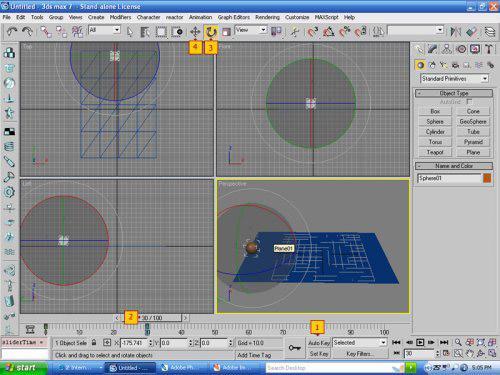Click the Mirror tool icon
Viewport: 500px width, 375px height.
click(x=455, y=32)
